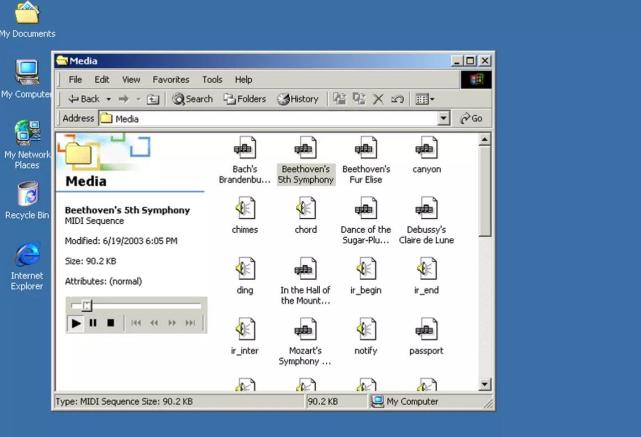The height and width of the screenshot is (437, 641).
Task: Open the View menu
Action: coord(131,80)
